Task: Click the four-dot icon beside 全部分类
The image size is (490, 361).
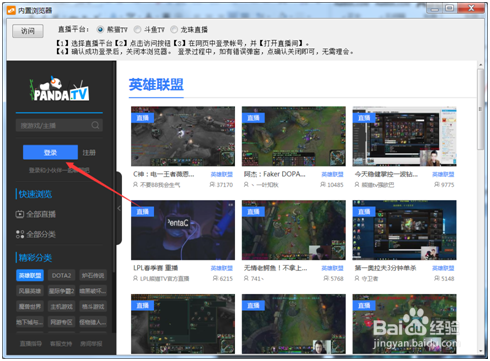Action: tap(20, 234)
